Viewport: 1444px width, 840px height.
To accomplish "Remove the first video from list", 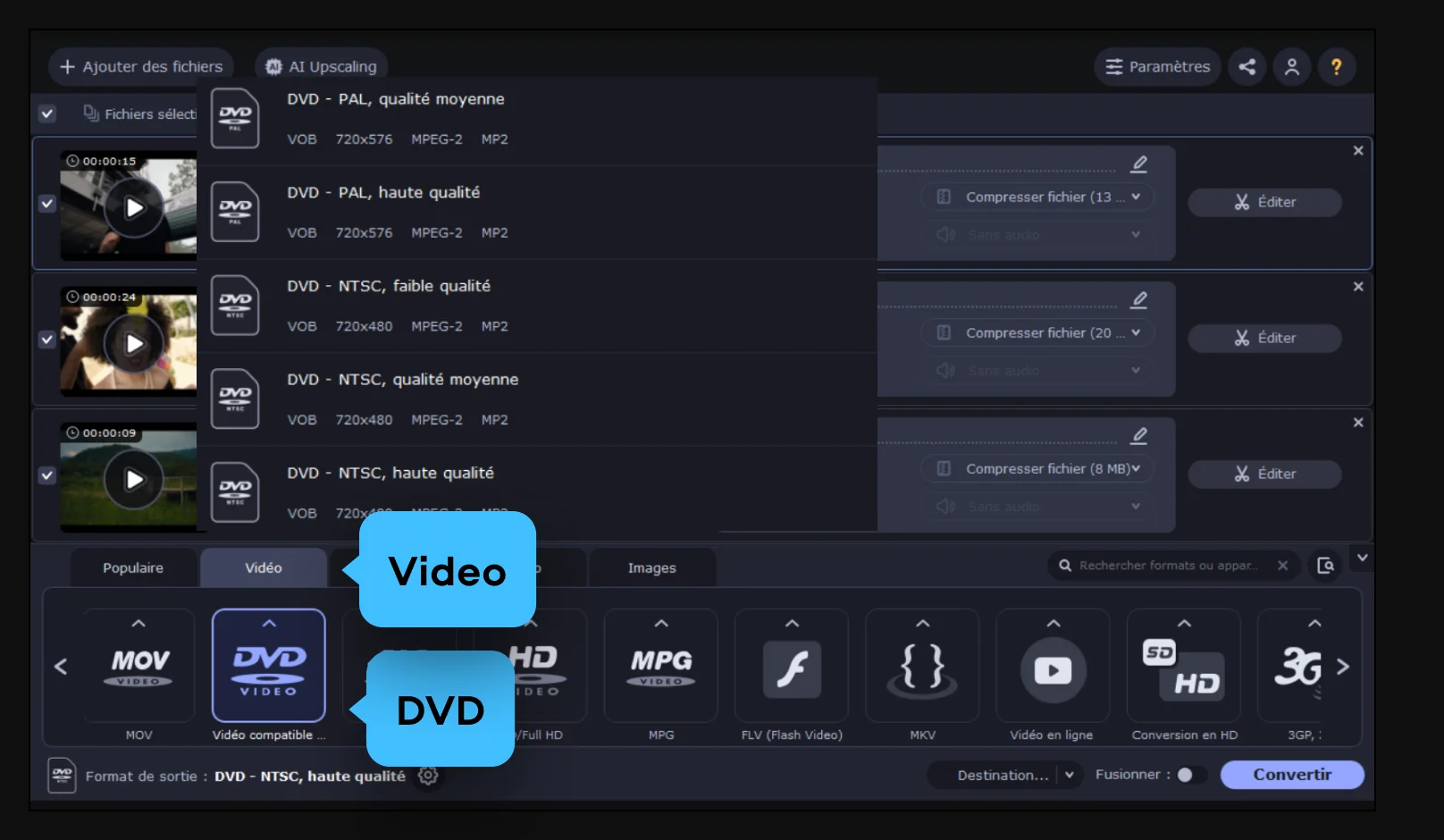I will [x=1358, y=151].
